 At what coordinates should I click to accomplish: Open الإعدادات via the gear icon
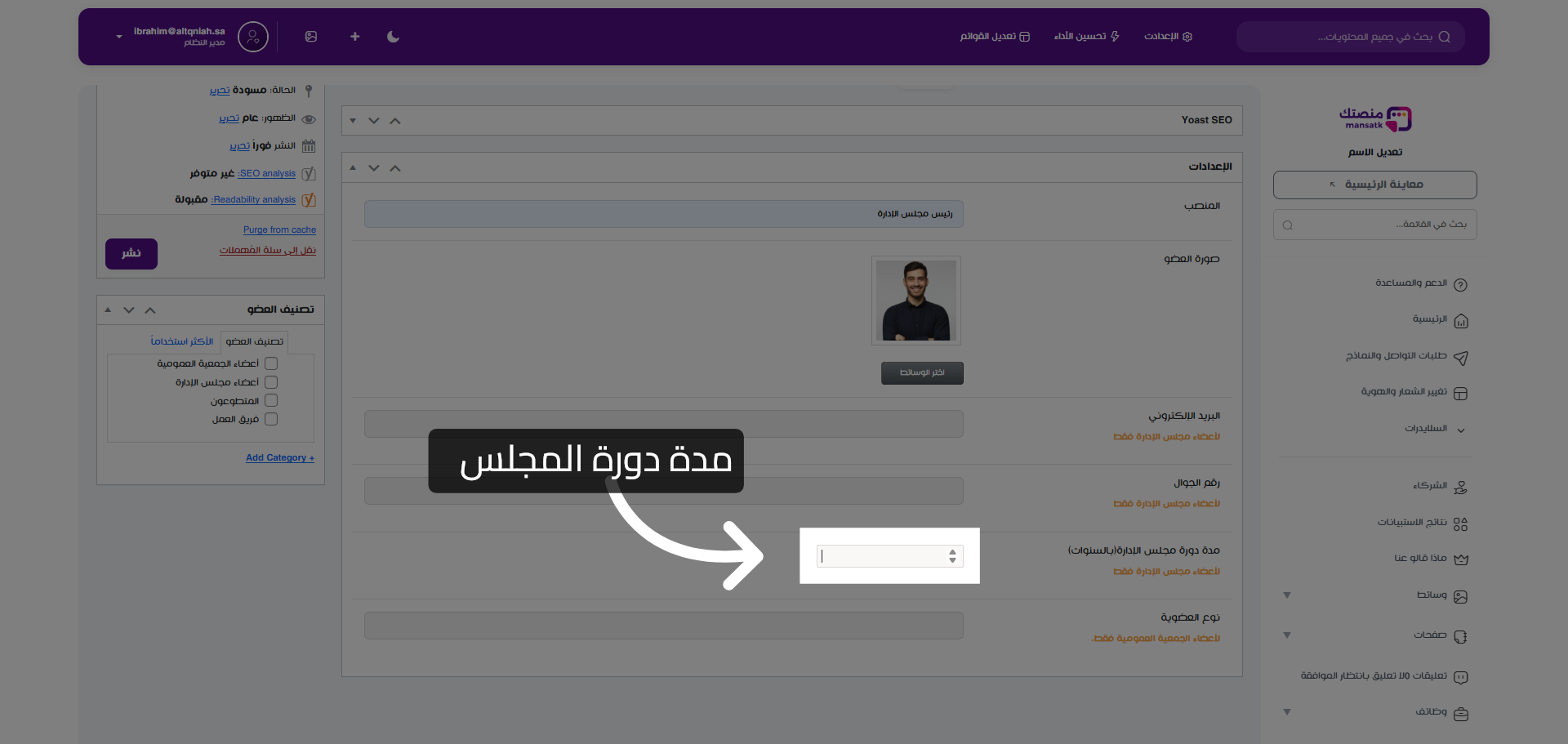pyautogui.click(x=1168, y=37)
